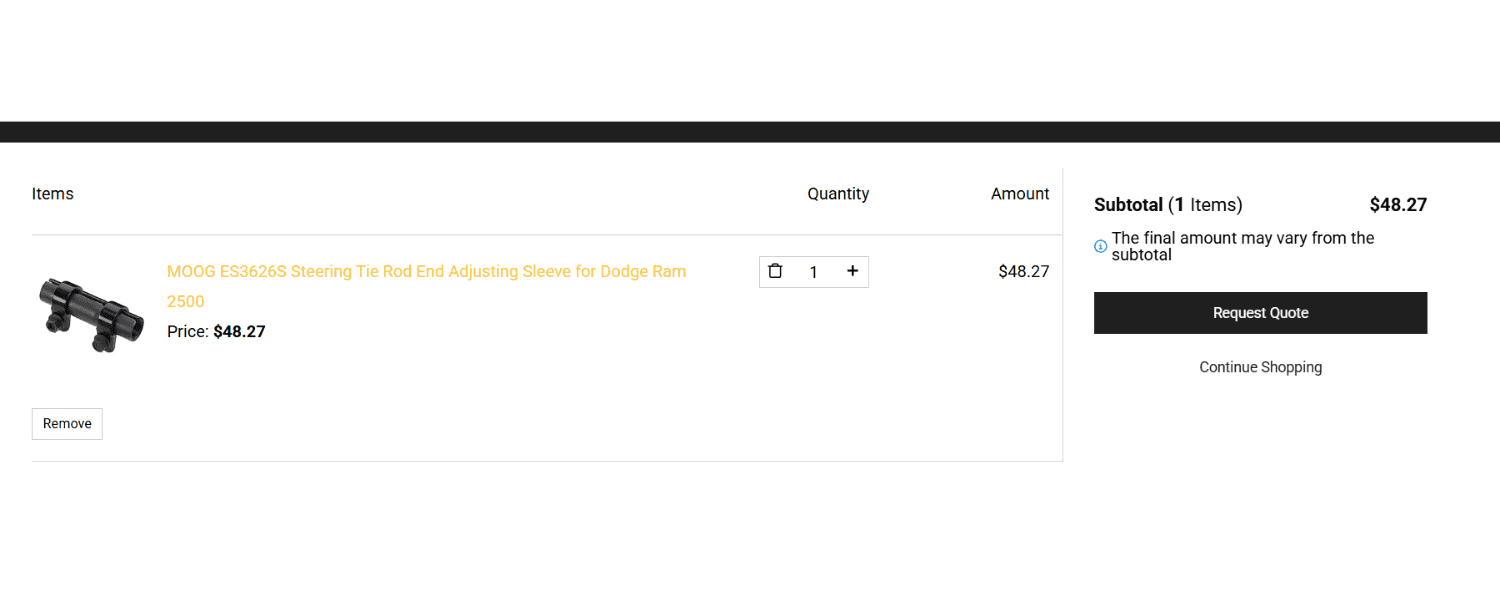The image size is (1500, 600).
Task: Click the green banner at page top
Action: tap(750, 60)
